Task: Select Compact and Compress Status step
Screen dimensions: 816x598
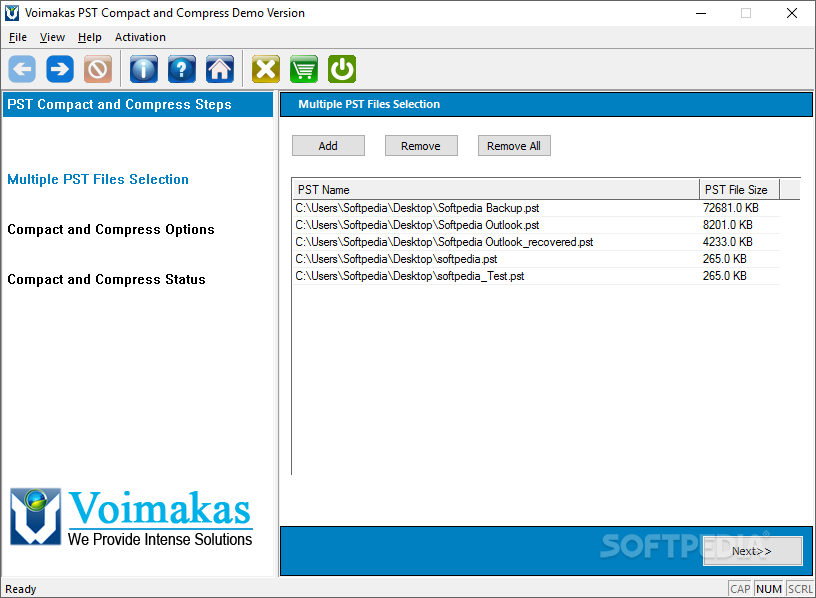Action: click(106, 279)
